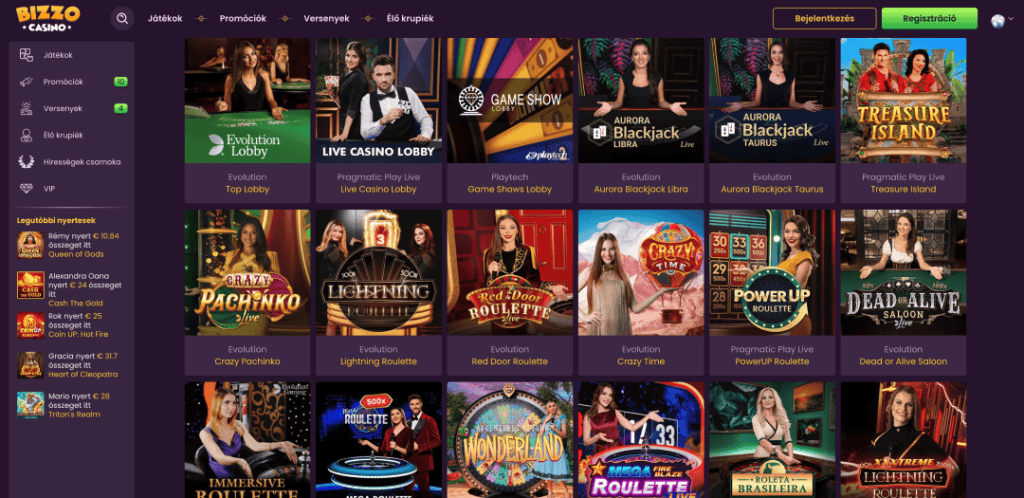Click the Hírességek csarnoka laurel icon

pyautogui.click(x=26, y=162)
